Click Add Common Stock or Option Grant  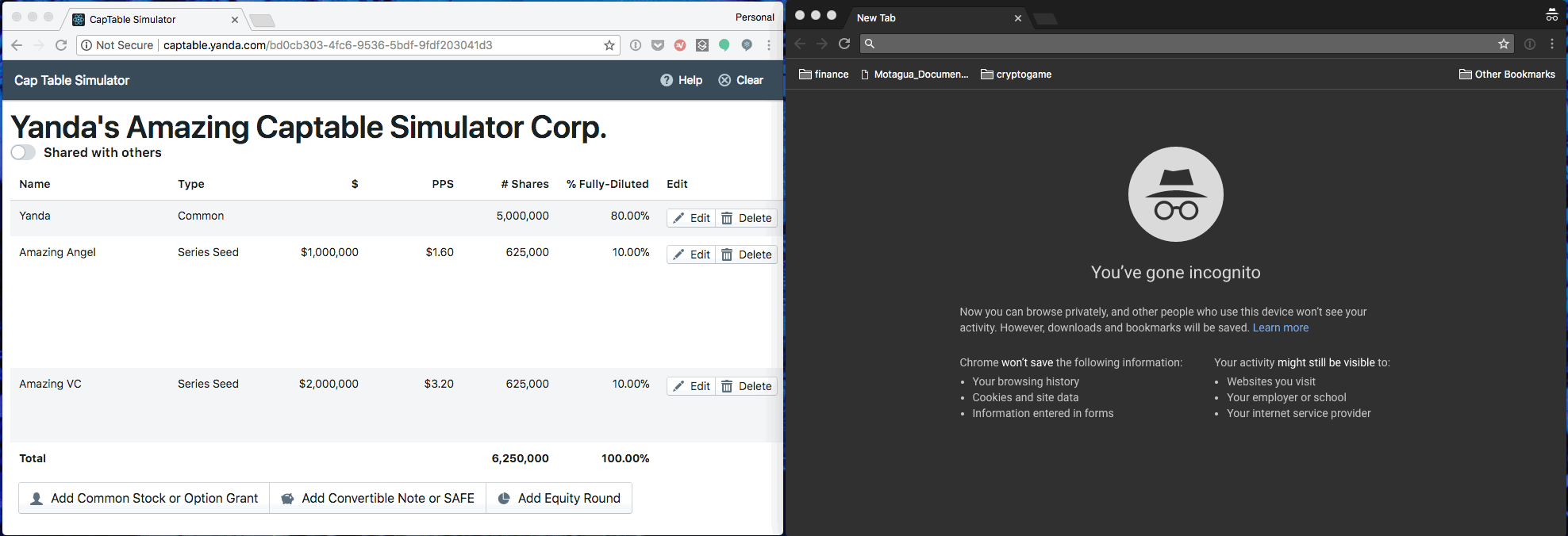[144, 498]
